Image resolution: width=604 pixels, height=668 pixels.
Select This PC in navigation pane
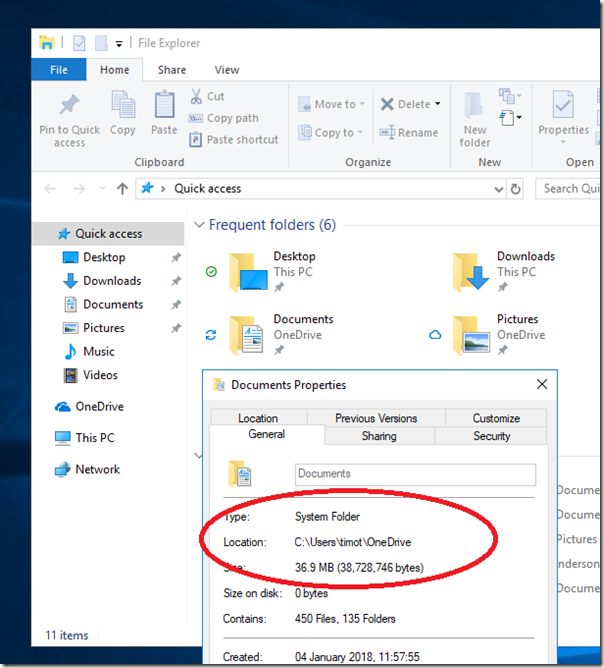pyautogui.click(x=95, y=438)
